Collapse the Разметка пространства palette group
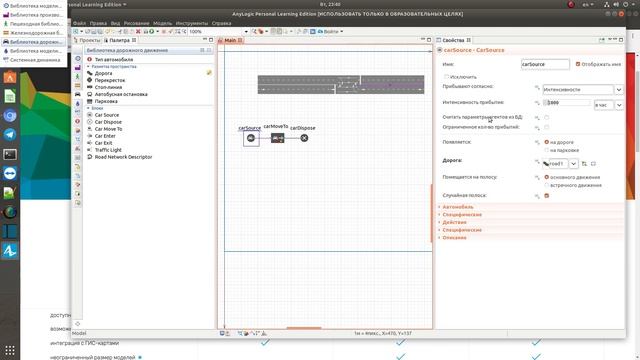 click(x=88, y=67)
